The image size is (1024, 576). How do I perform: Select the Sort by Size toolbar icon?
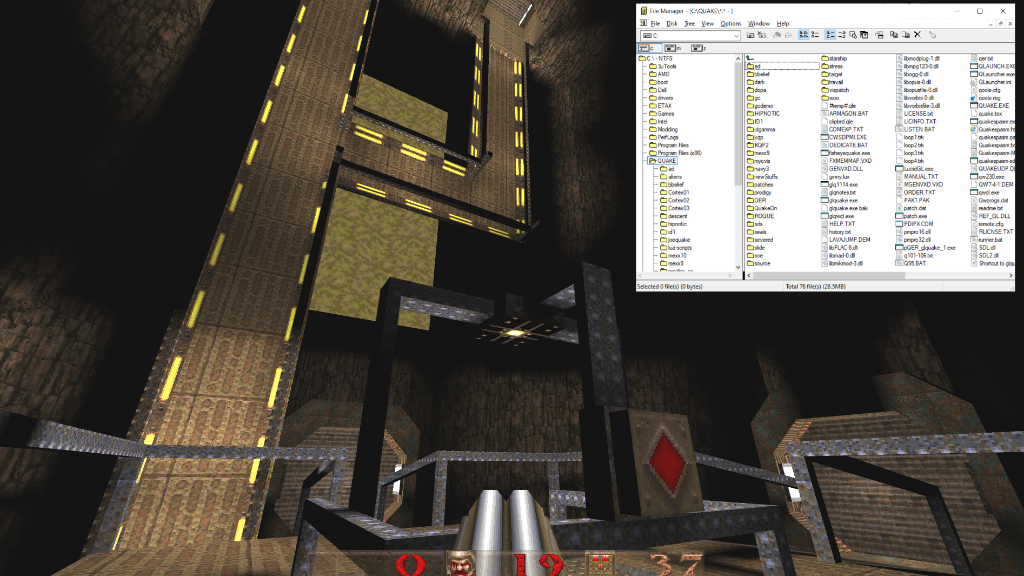[x=853, y=35]
